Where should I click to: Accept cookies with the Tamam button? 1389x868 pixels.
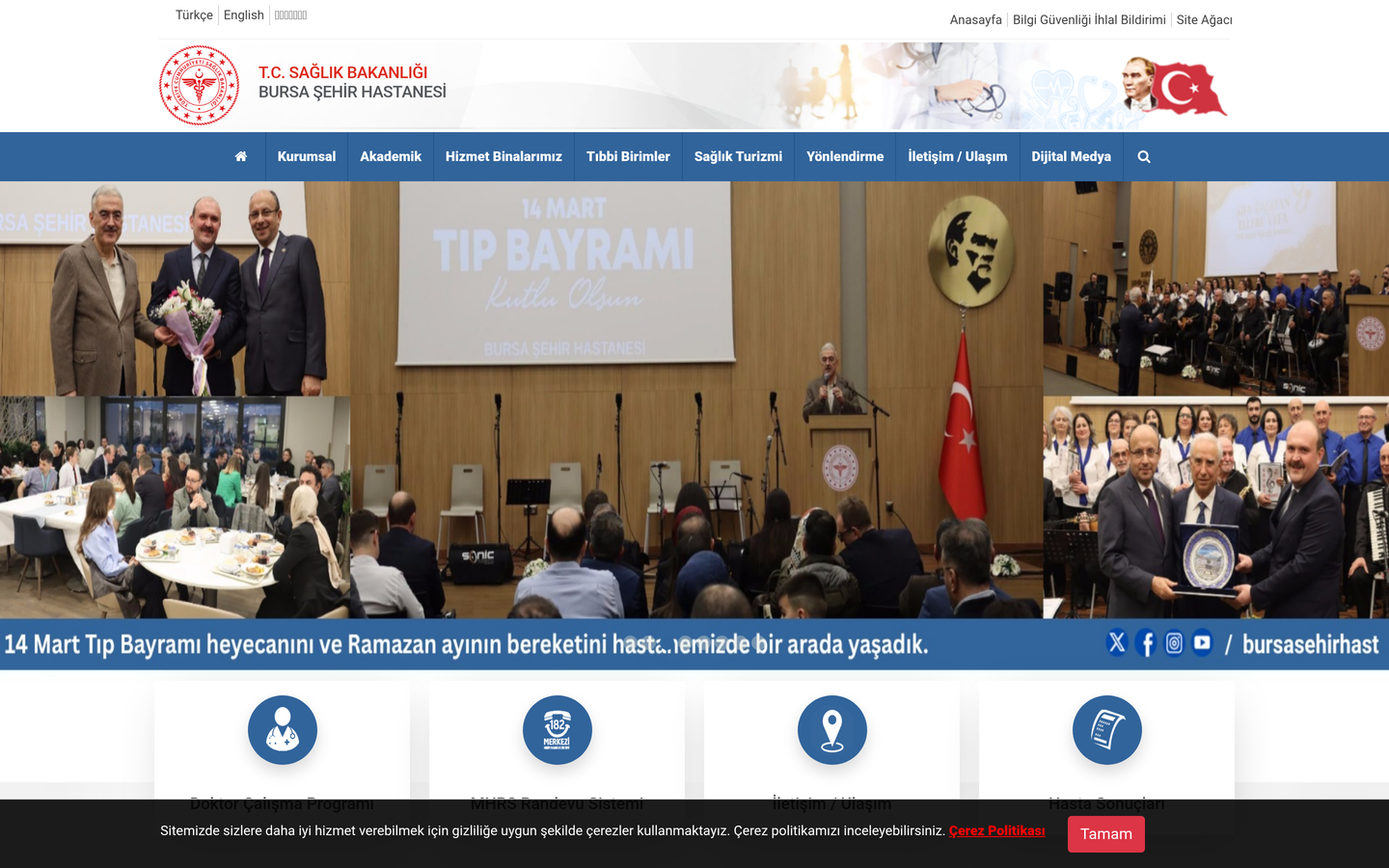1106,834
